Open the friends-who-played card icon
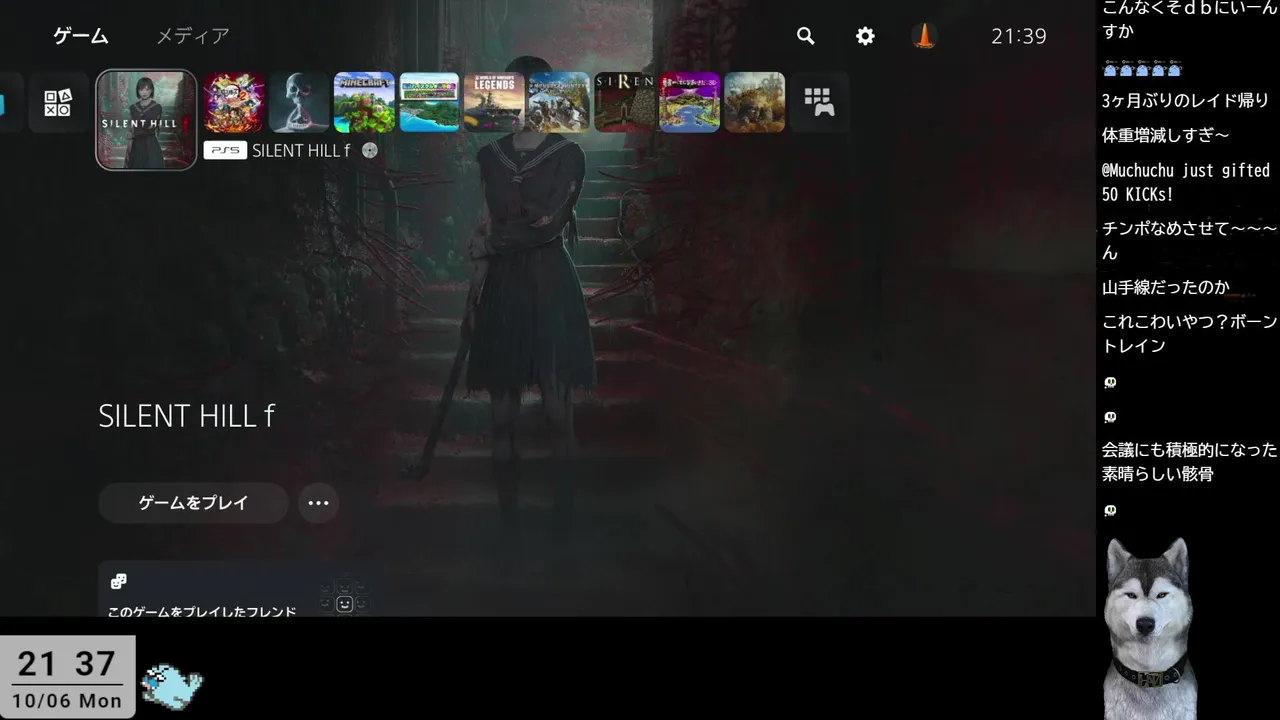This screenshot has width=1280, height=720. point(118,581)
